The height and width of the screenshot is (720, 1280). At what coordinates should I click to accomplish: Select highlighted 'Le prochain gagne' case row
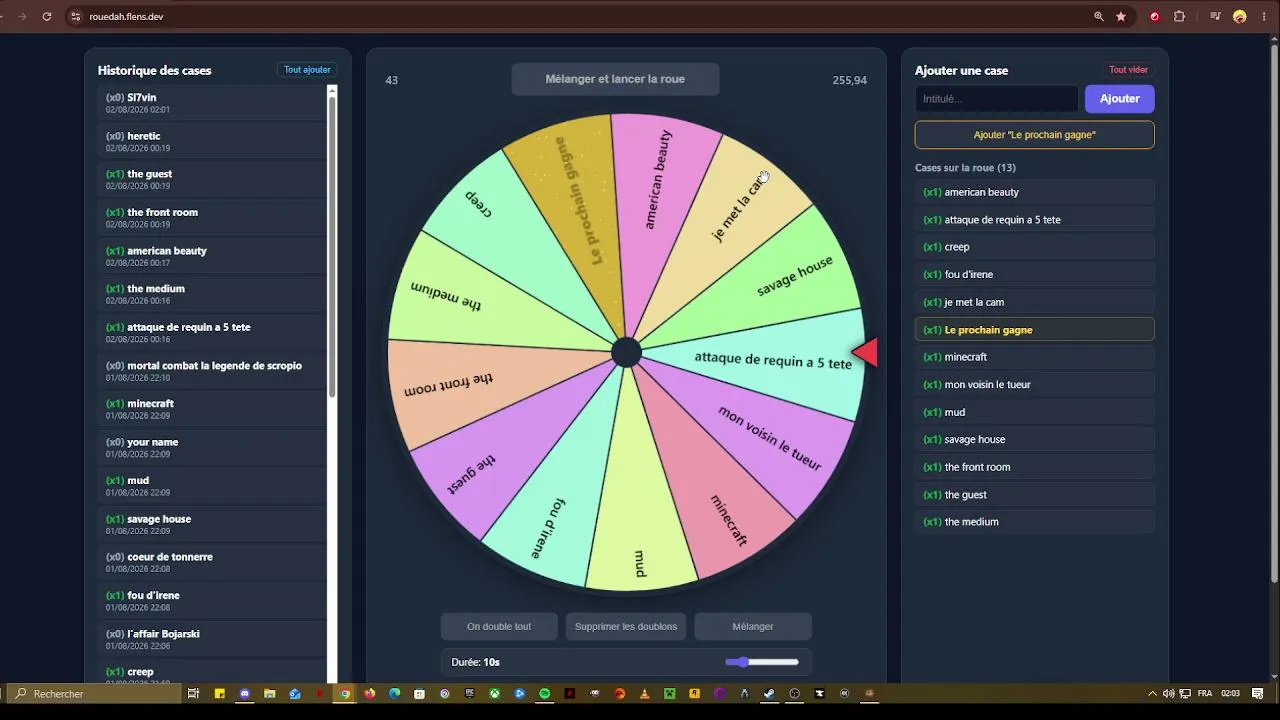[x=1034, y=329]
